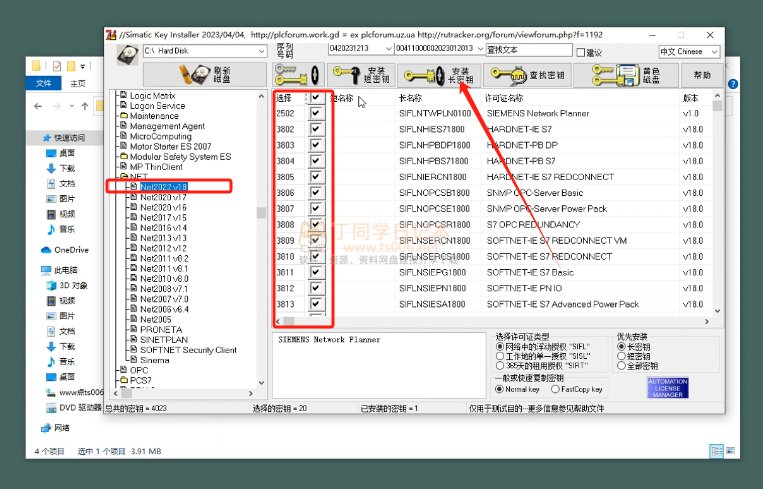Select the FastCopy key radio button

[x=555, y=389]
